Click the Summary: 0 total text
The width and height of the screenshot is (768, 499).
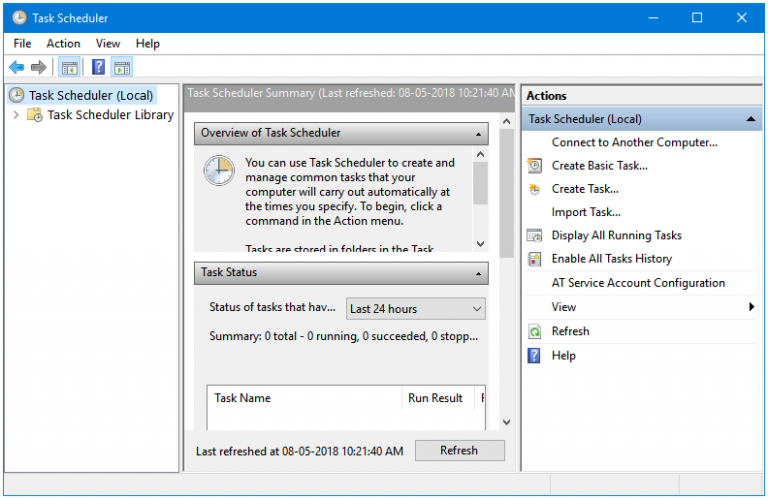pos(343,336)
